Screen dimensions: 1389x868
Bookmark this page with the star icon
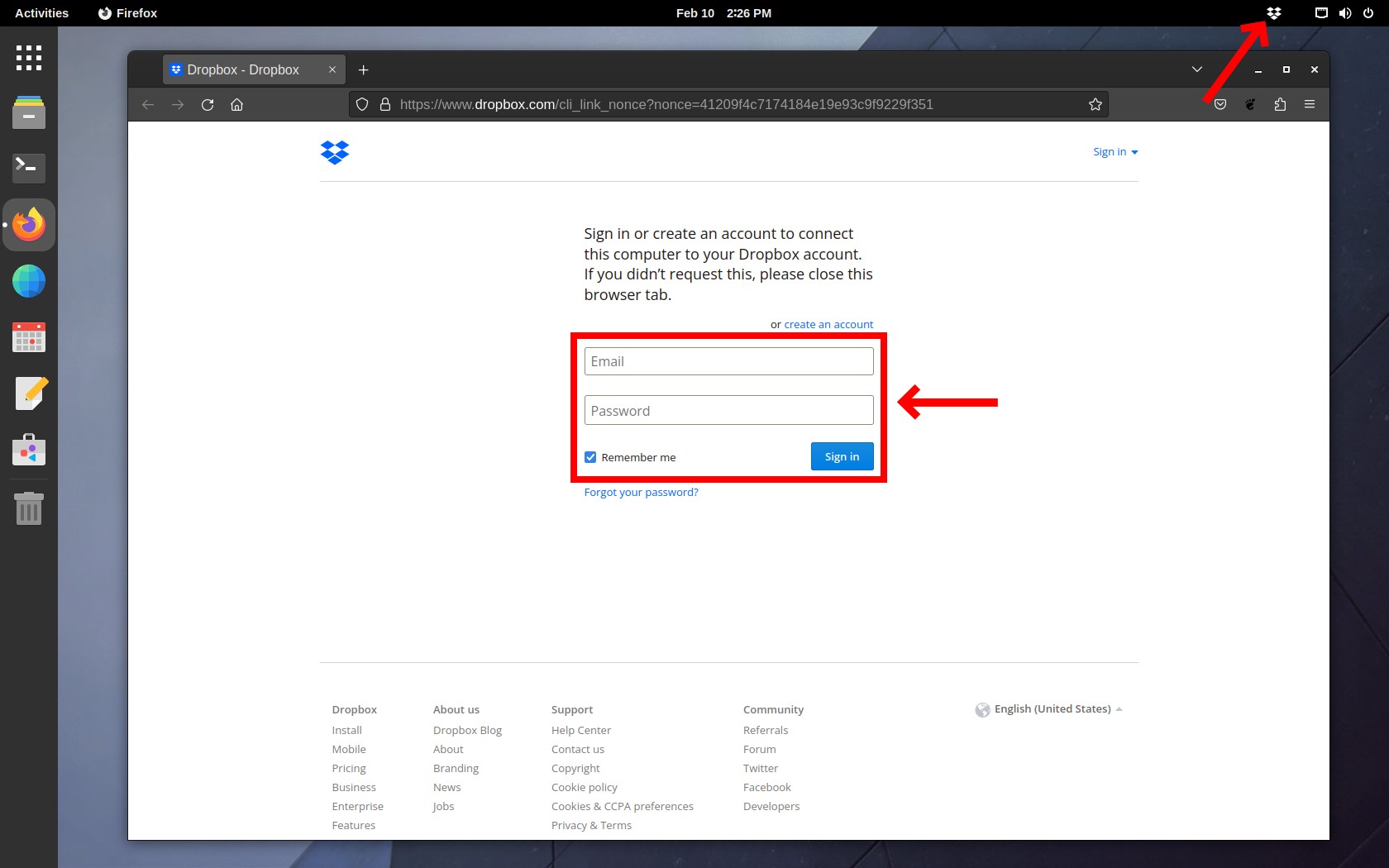(1095, 105)
